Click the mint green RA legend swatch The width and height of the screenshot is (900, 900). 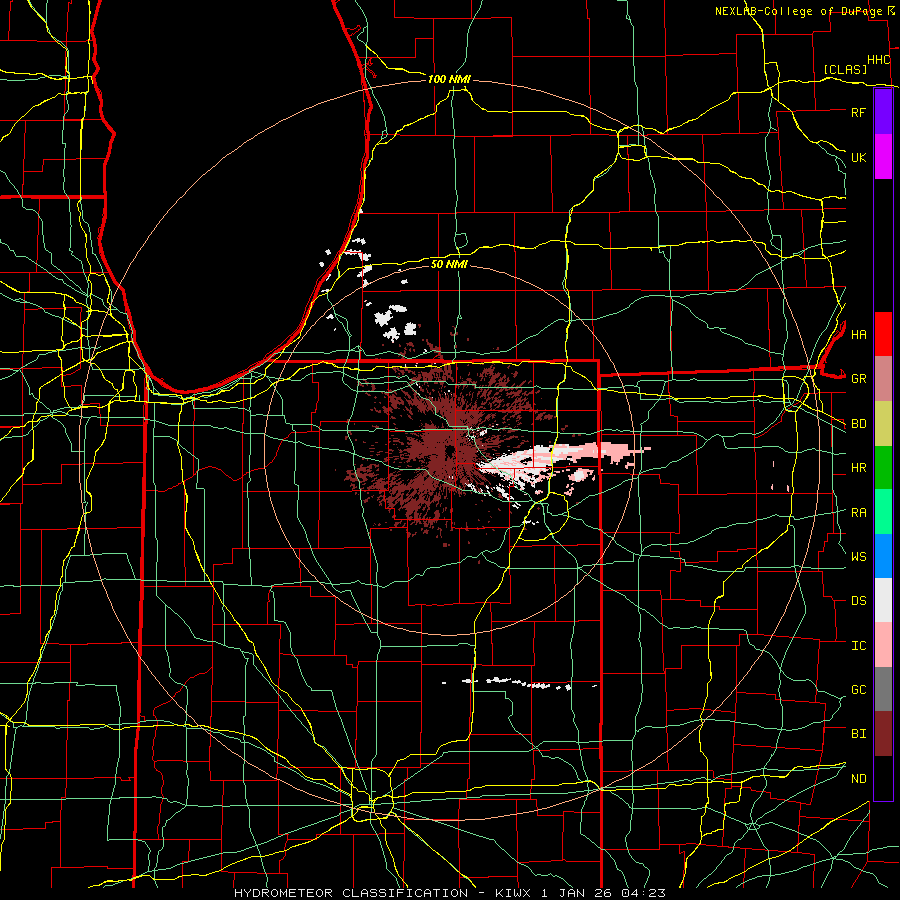(x=883, y=512)
